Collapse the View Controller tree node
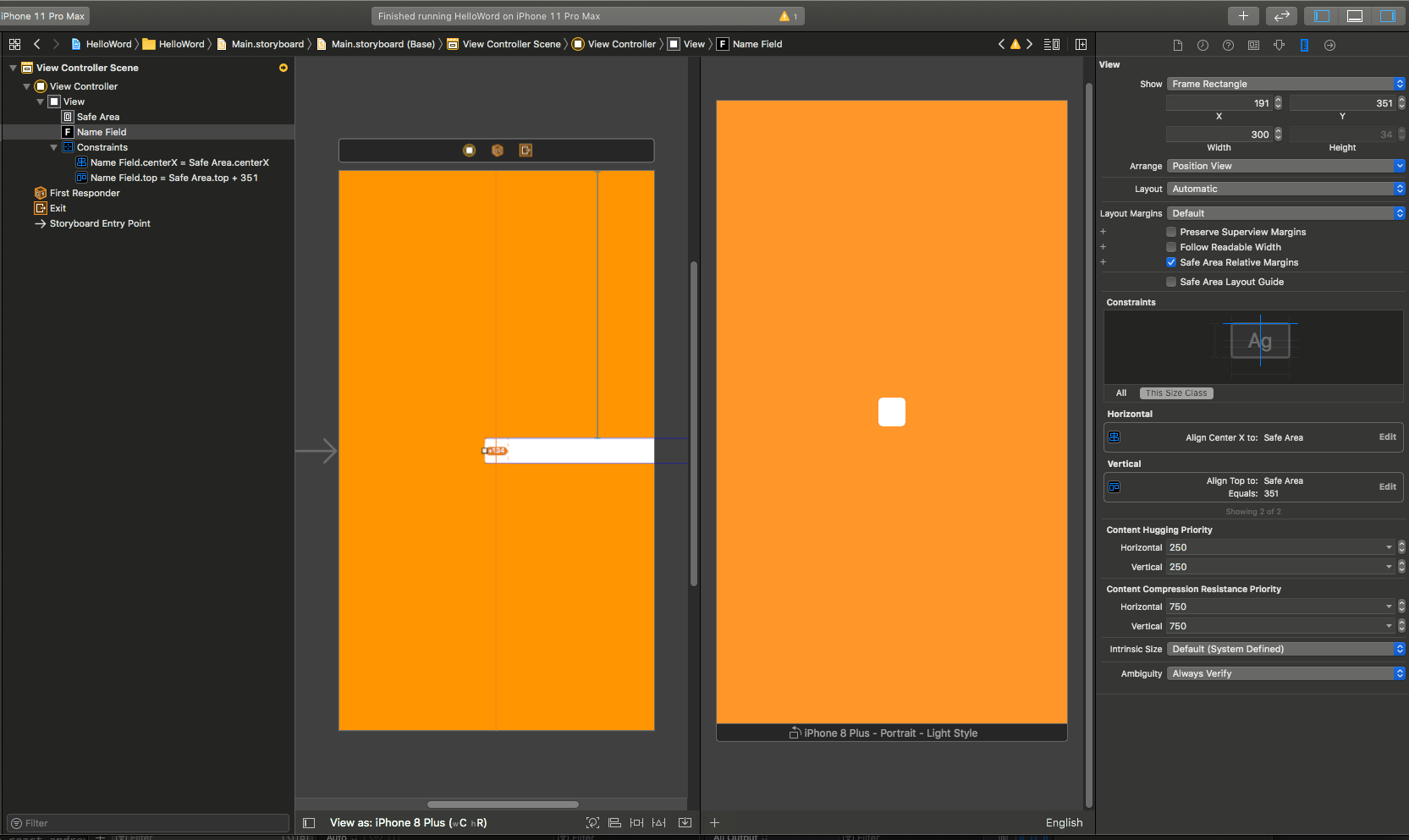1409x840 pixels. pos(26,86)
